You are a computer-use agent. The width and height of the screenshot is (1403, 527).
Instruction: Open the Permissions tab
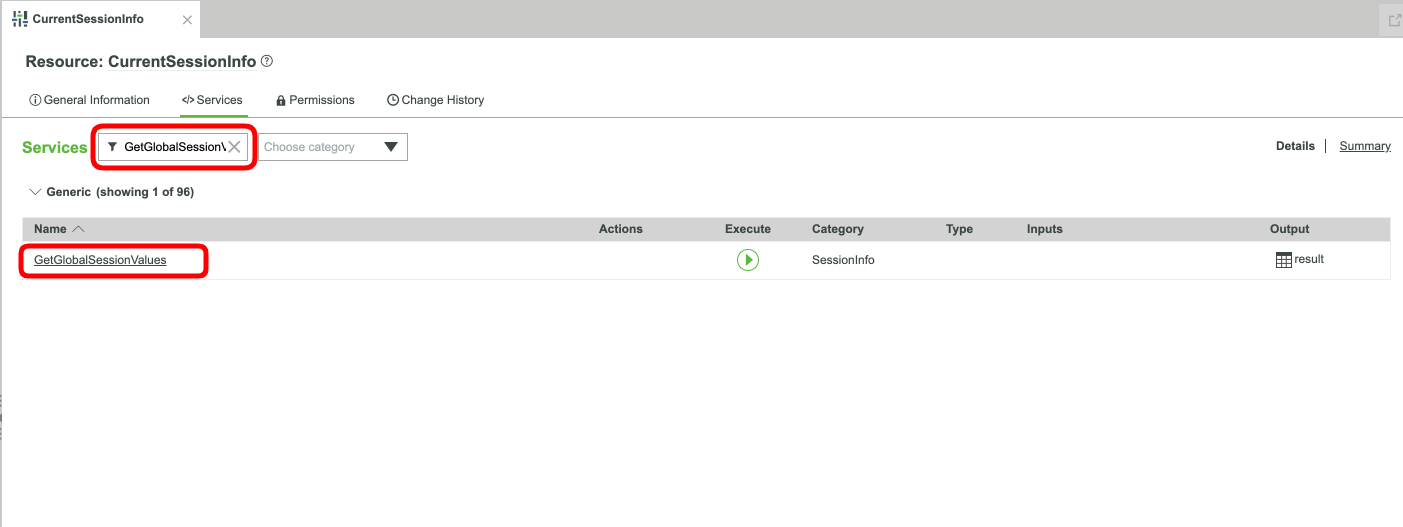(315, 100)
